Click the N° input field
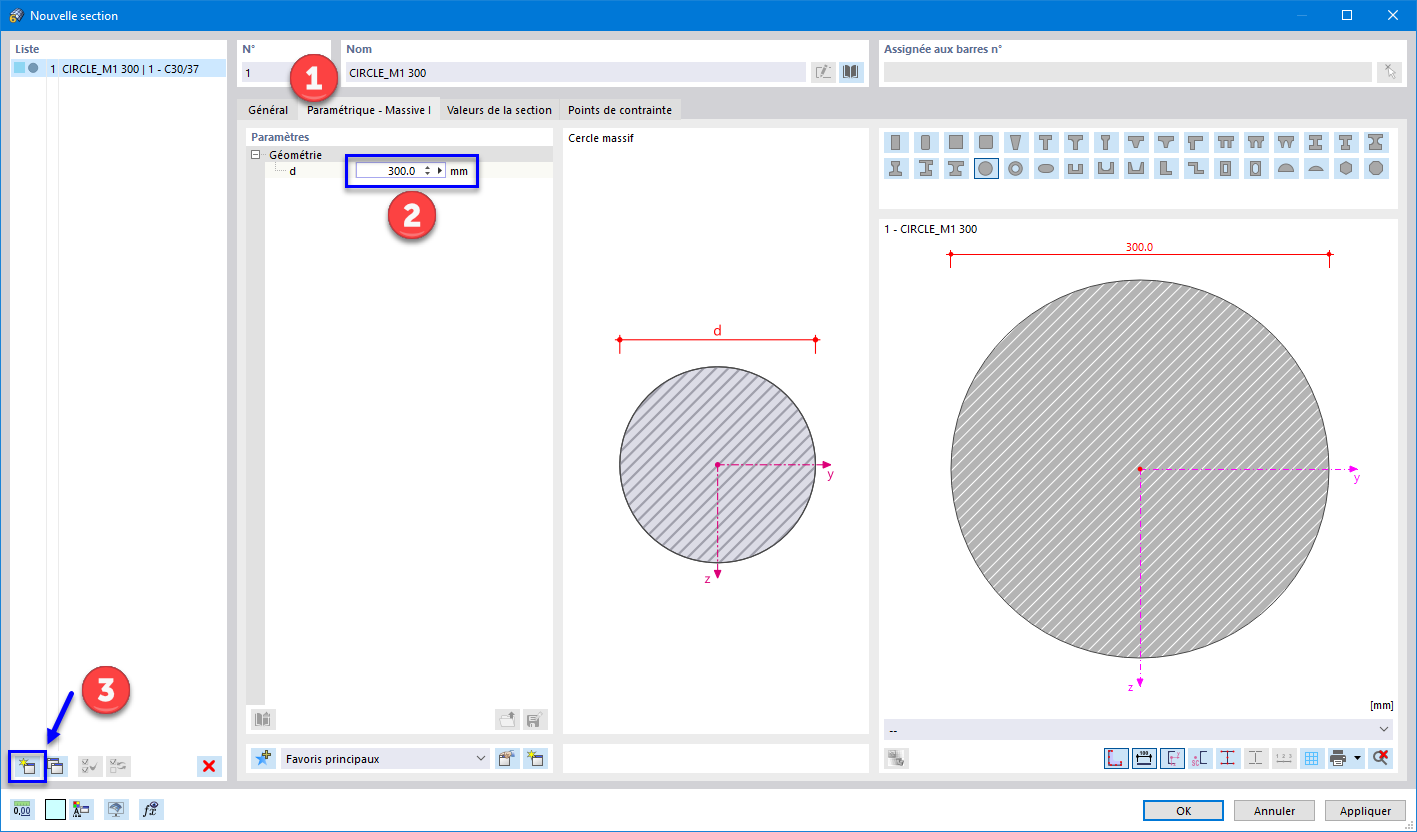Screen dimensions: 1417x832 285,73
